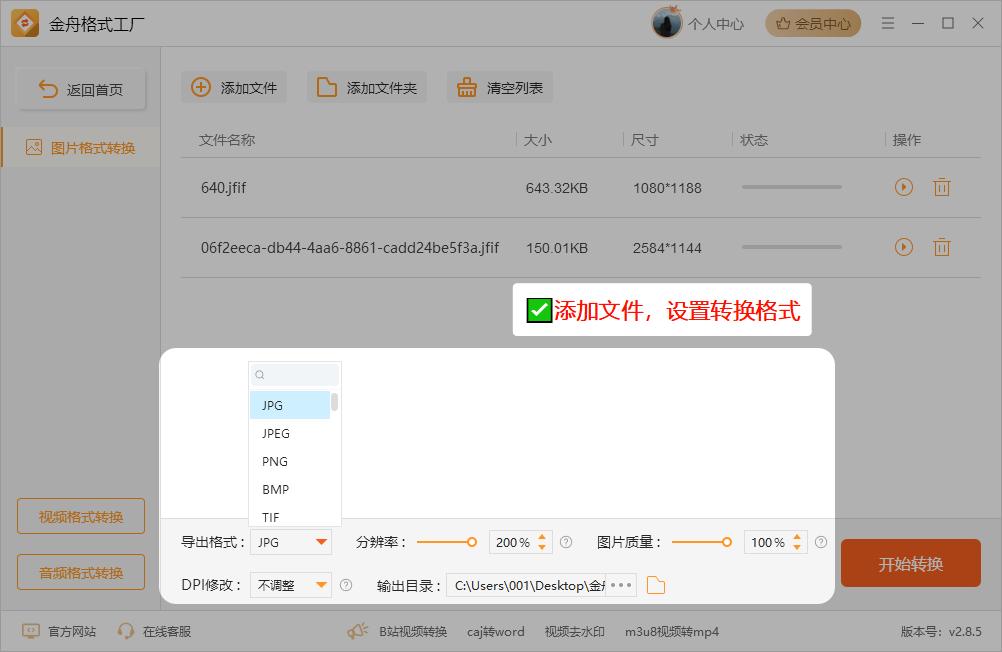Open the audio format conversion tab
The width and height of the screenshot is (1002, 652).
click(81, 573)
